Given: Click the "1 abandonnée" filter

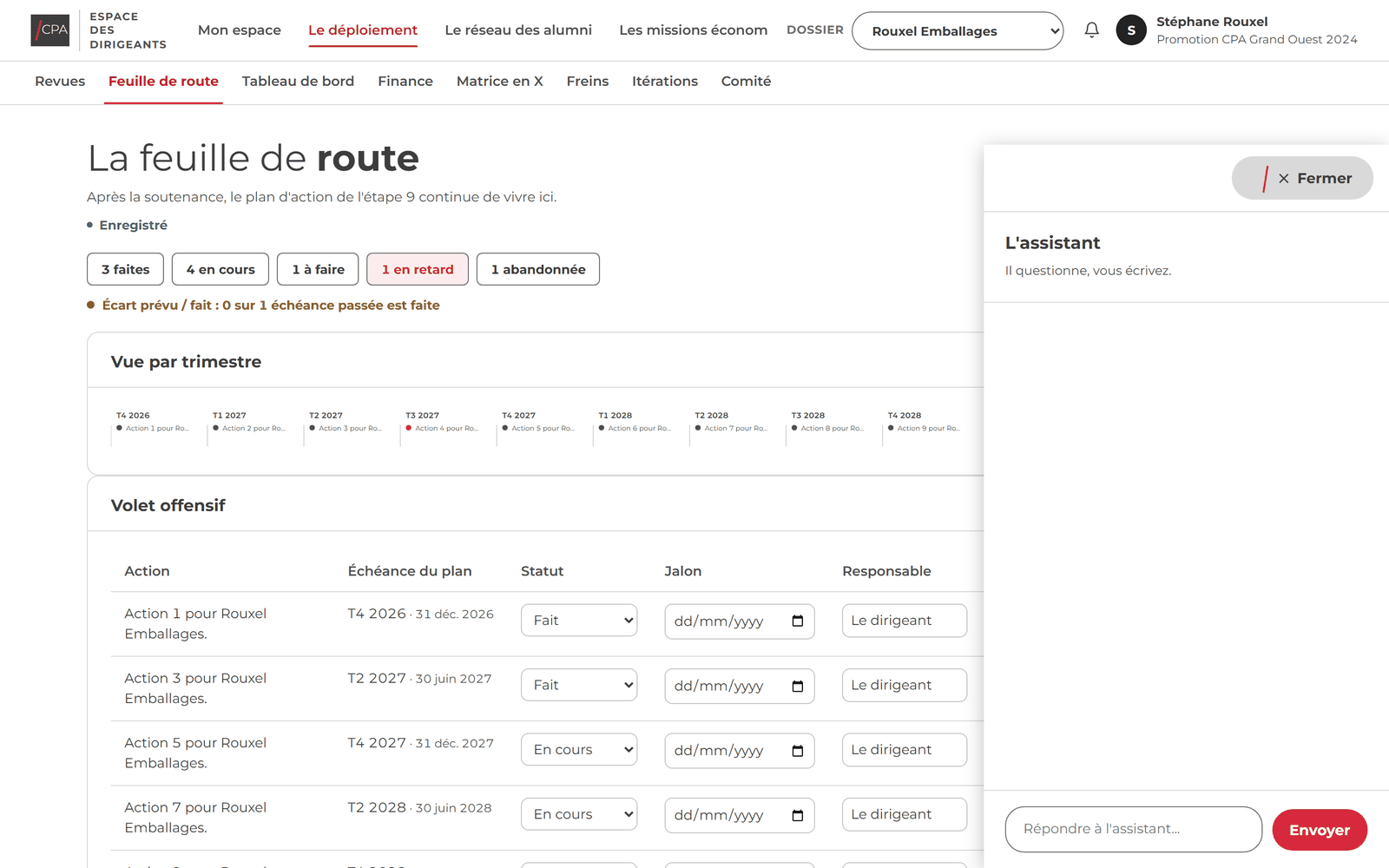Looking at the screenshot, I should [x=538, y=270].
